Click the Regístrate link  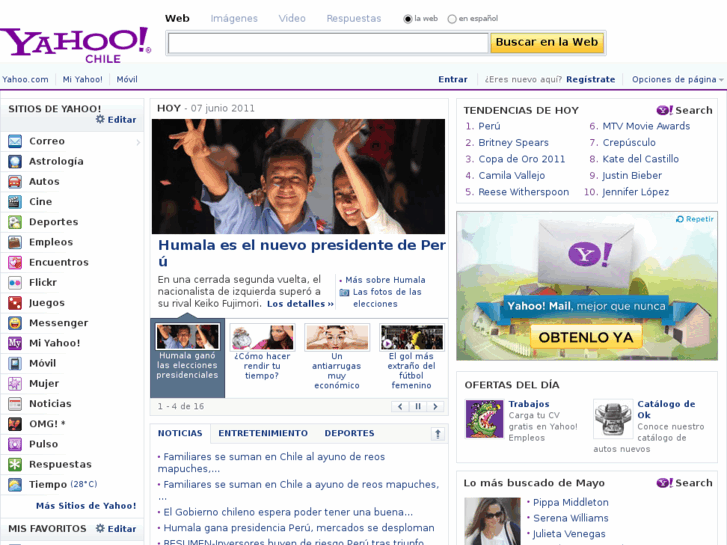pos(590,79)
